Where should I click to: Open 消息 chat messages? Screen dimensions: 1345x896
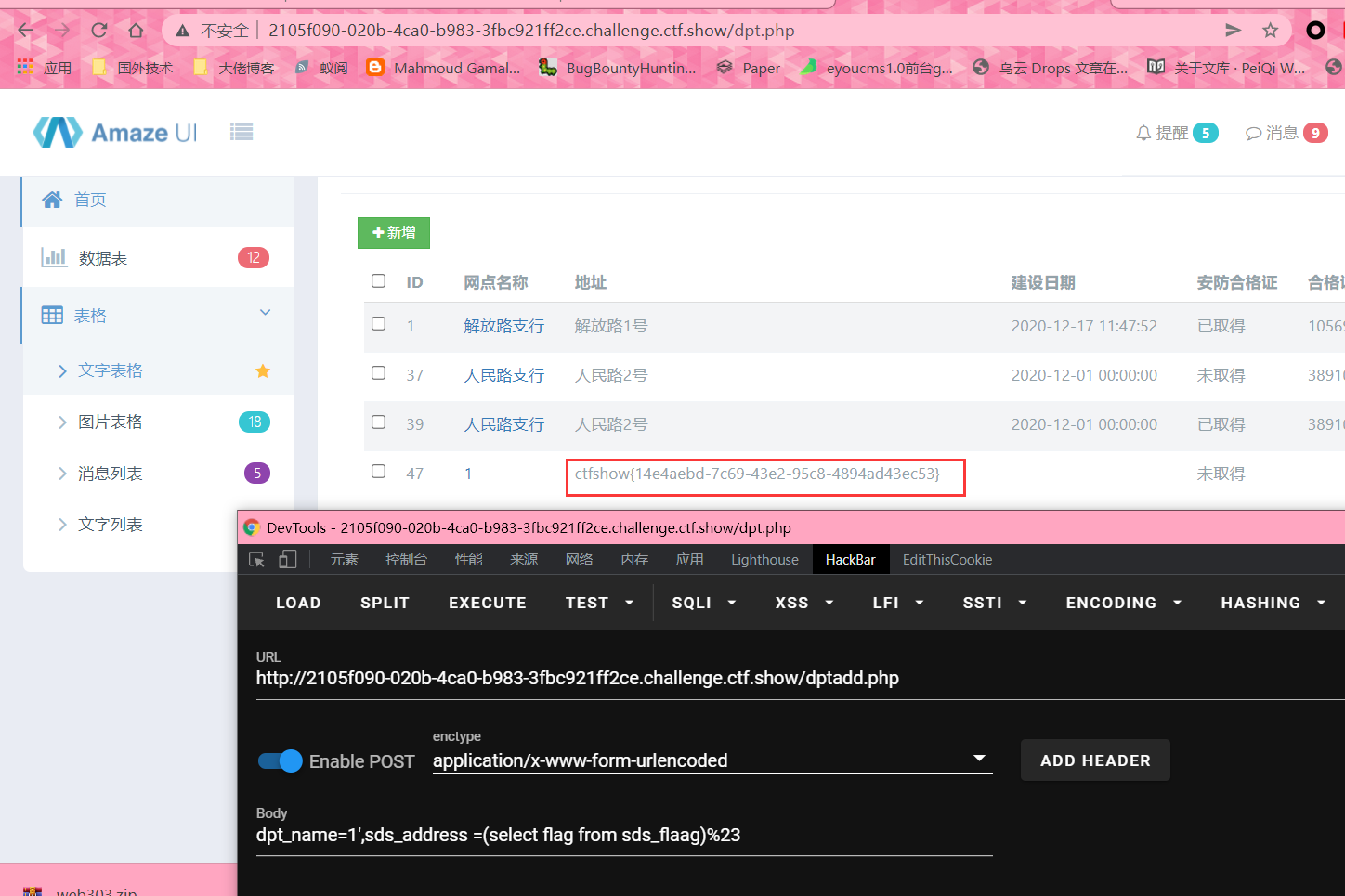pyautogui.click(x=1286, y=133)
